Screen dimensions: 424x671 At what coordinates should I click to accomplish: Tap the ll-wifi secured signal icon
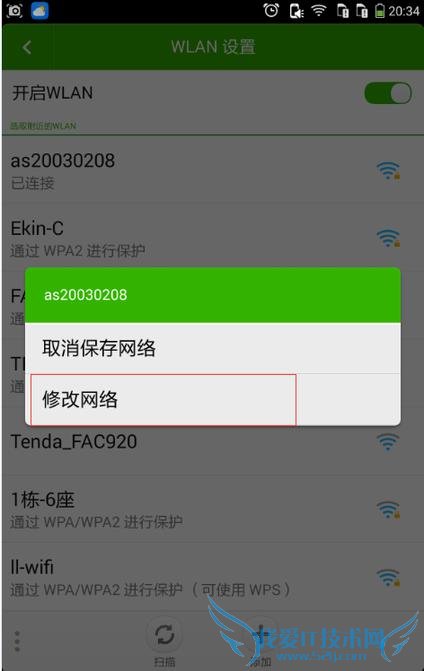(388, 577)
